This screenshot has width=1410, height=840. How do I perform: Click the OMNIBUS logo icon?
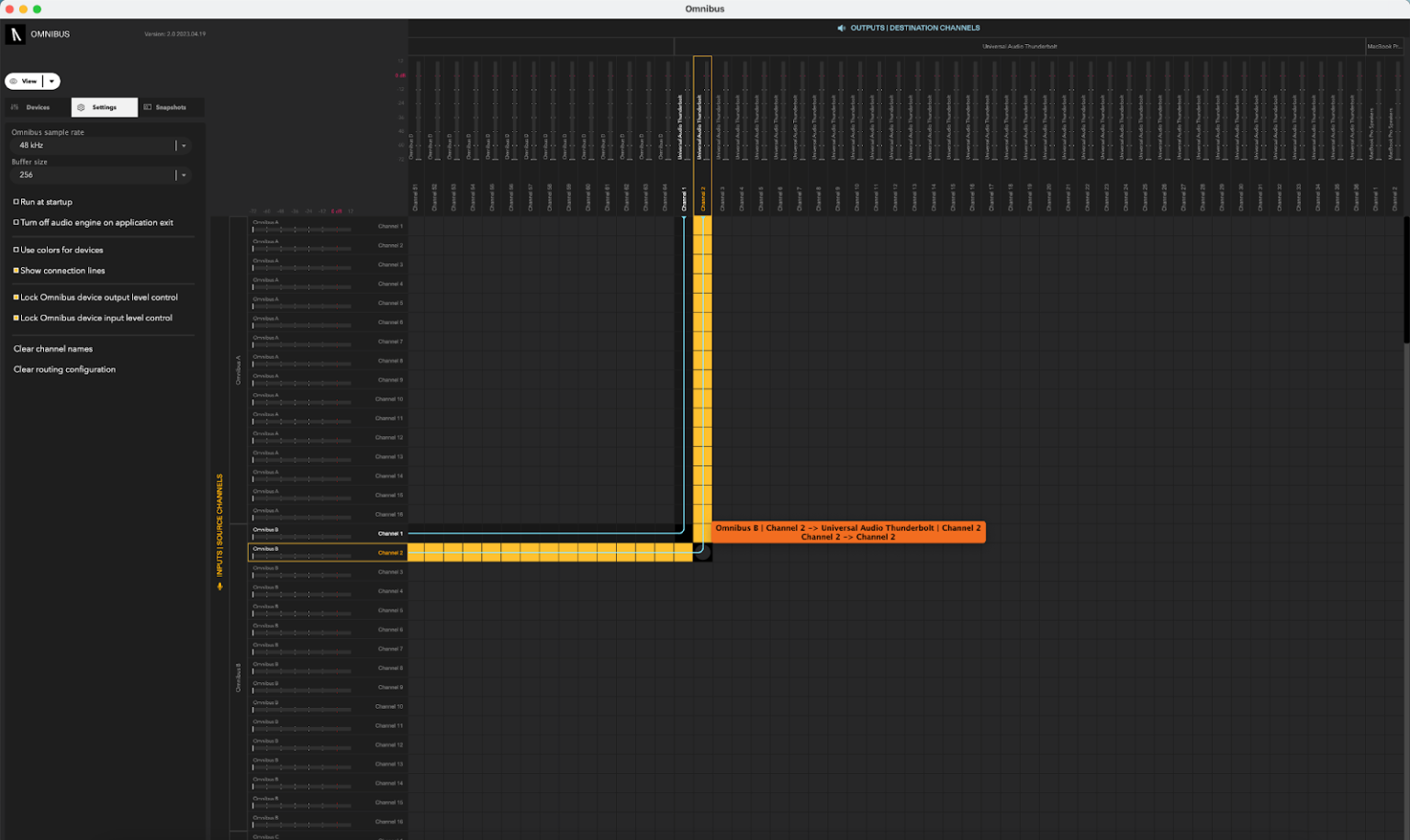[15, 34]
